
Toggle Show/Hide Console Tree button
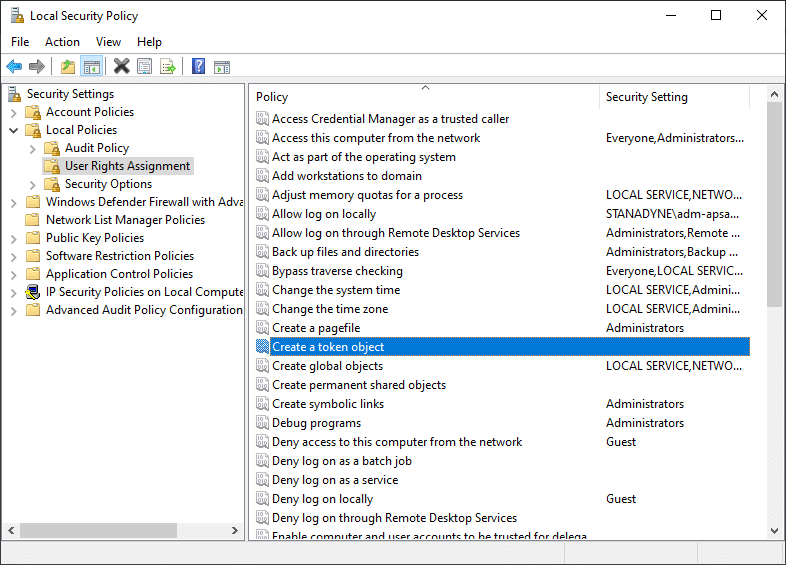coord(91,67)
